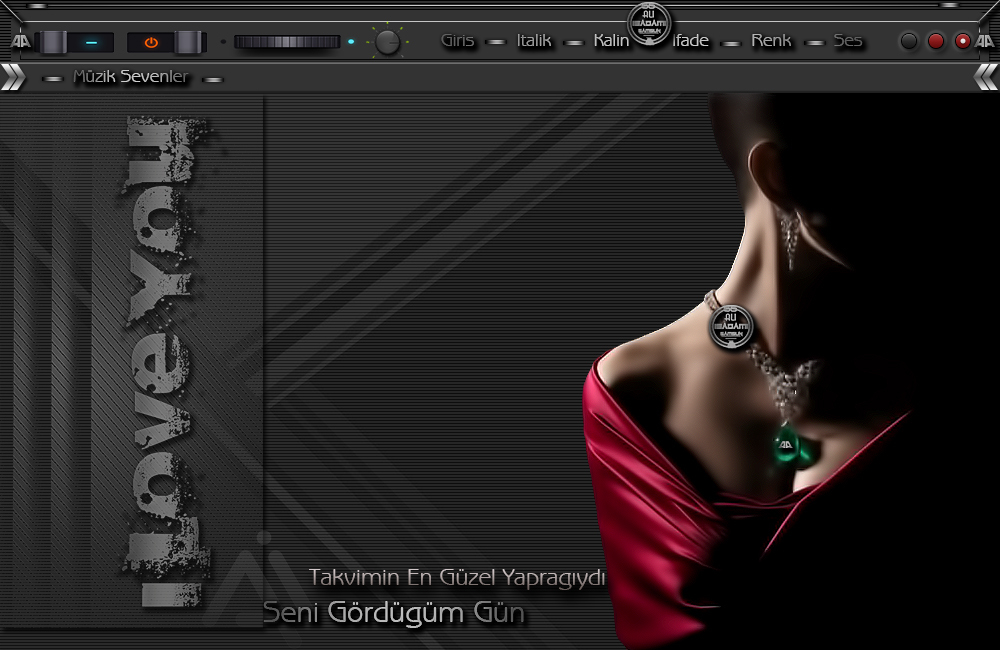Click the dark gray round button

[909, 41]
